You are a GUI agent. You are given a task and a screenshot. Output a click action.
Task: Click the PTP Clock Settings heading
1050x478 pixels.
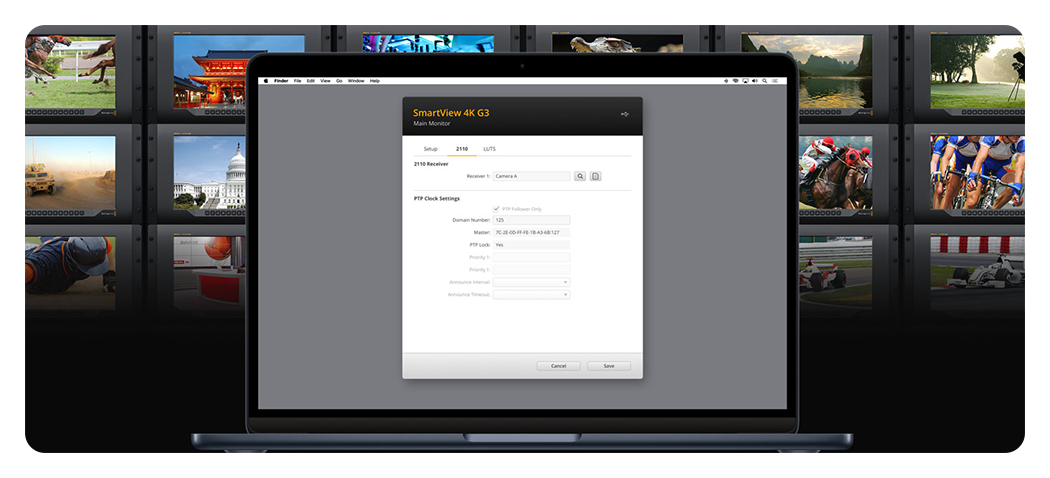pyautogui.click(x=437, y=199)
